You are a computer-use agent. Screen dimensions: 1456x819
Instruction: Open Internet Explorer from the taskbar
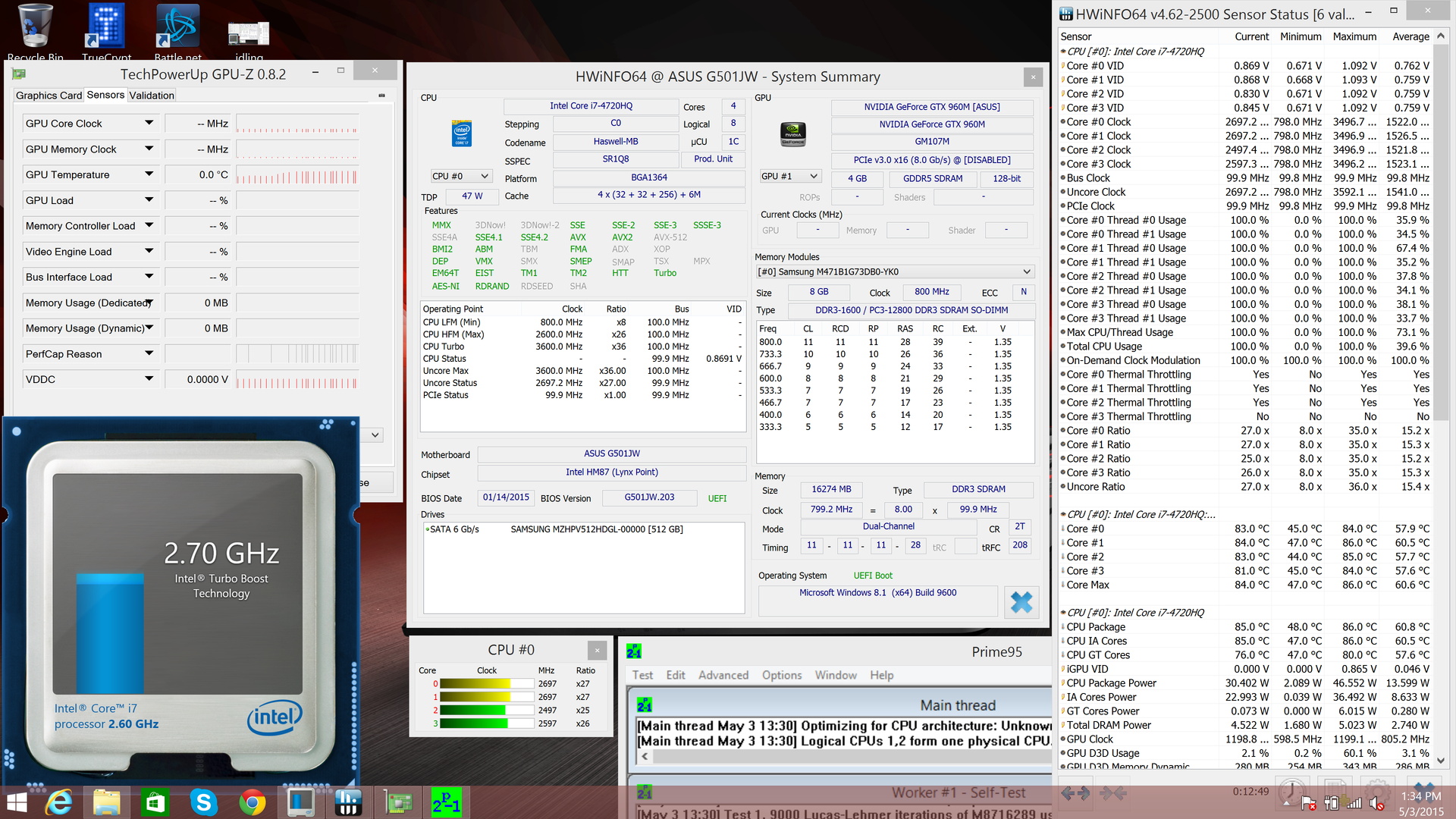tap(59, 802)
